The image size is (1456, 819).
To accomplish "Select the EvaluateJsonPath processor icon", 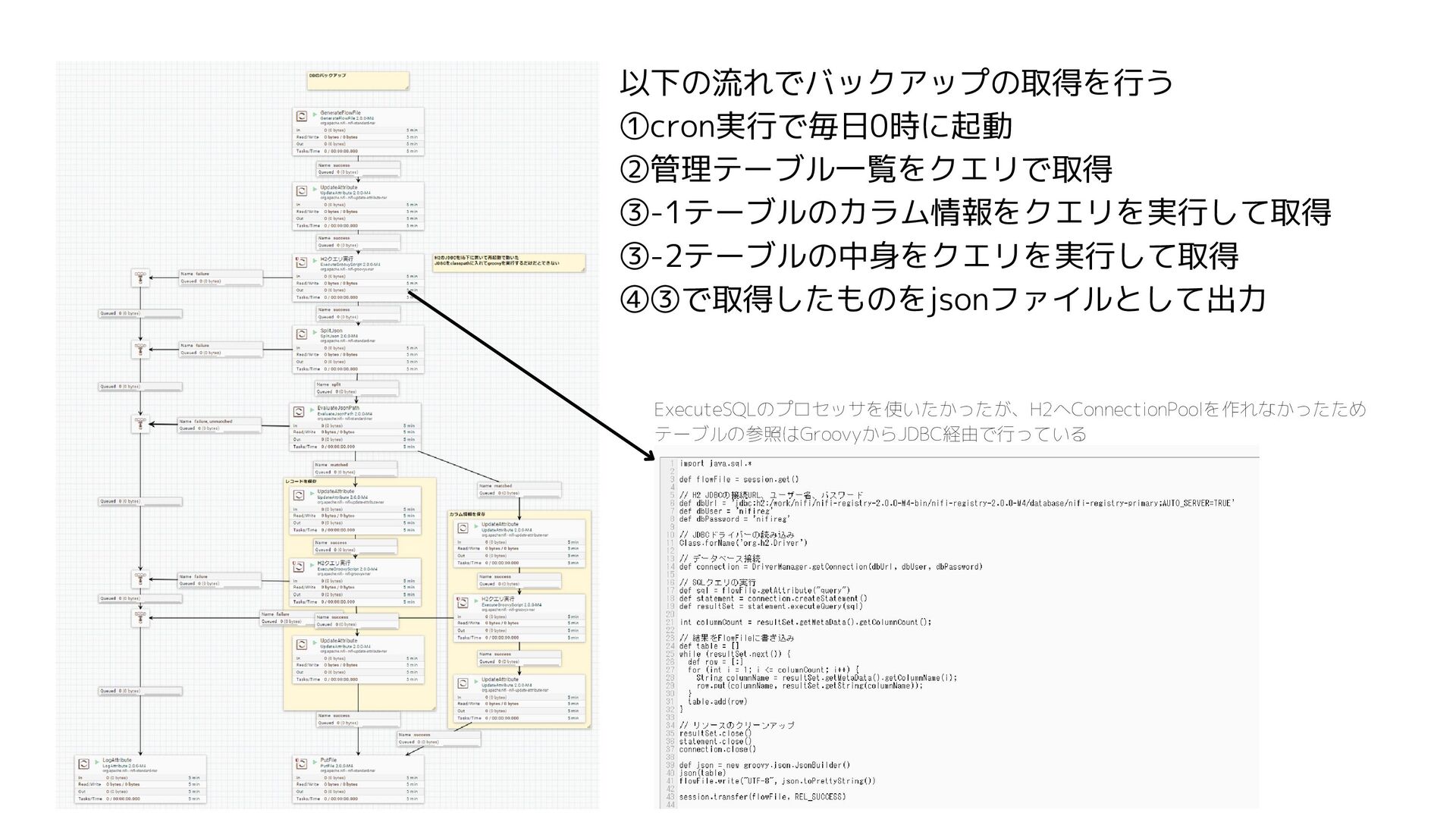I will pyautogui.click(x=299, y=411).
